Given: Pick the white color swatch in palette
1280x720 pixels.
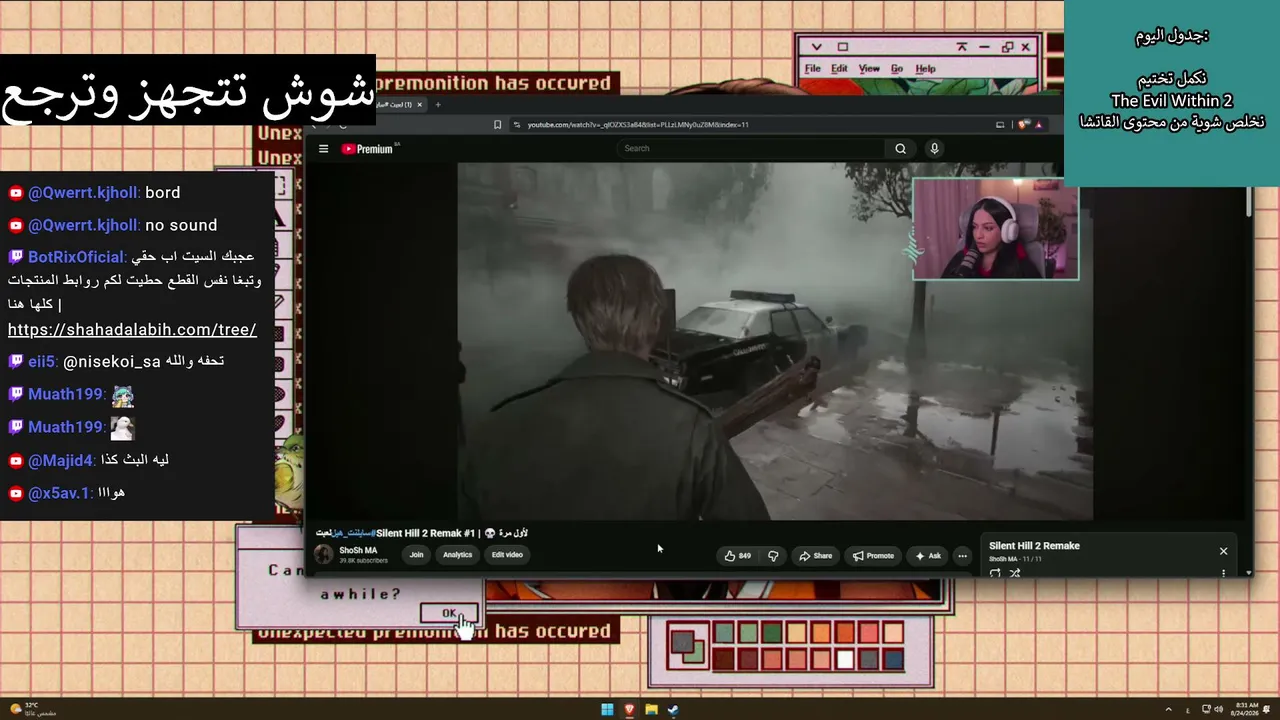Looking at the screenshot, I should click(x=845, y=659).
